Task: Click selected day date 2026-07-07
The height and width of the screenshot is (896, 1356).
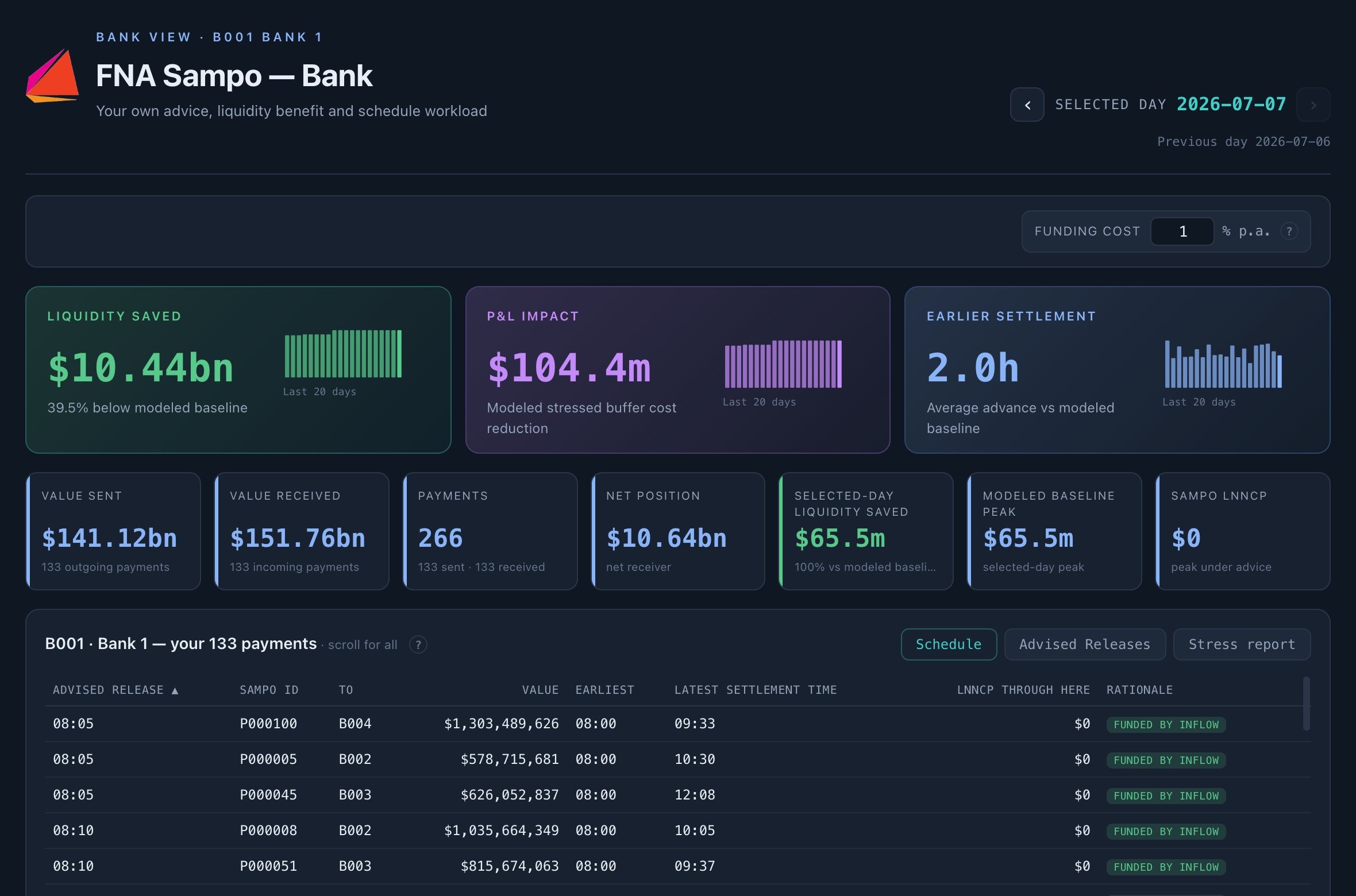Action: [1231, 104]
